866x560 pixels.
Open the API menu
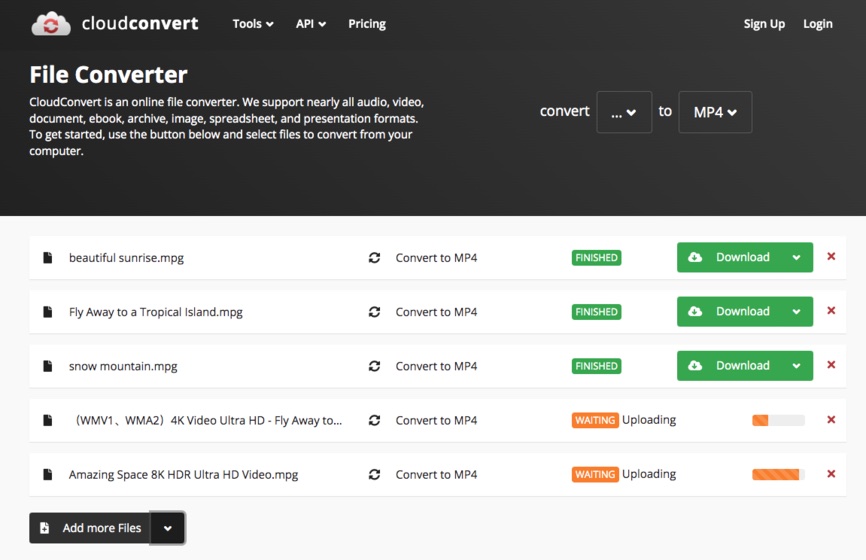311,24
